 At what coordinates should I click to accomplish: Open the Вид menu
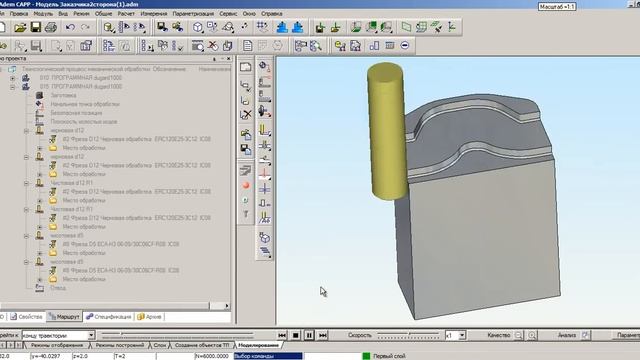pos(63,13)
